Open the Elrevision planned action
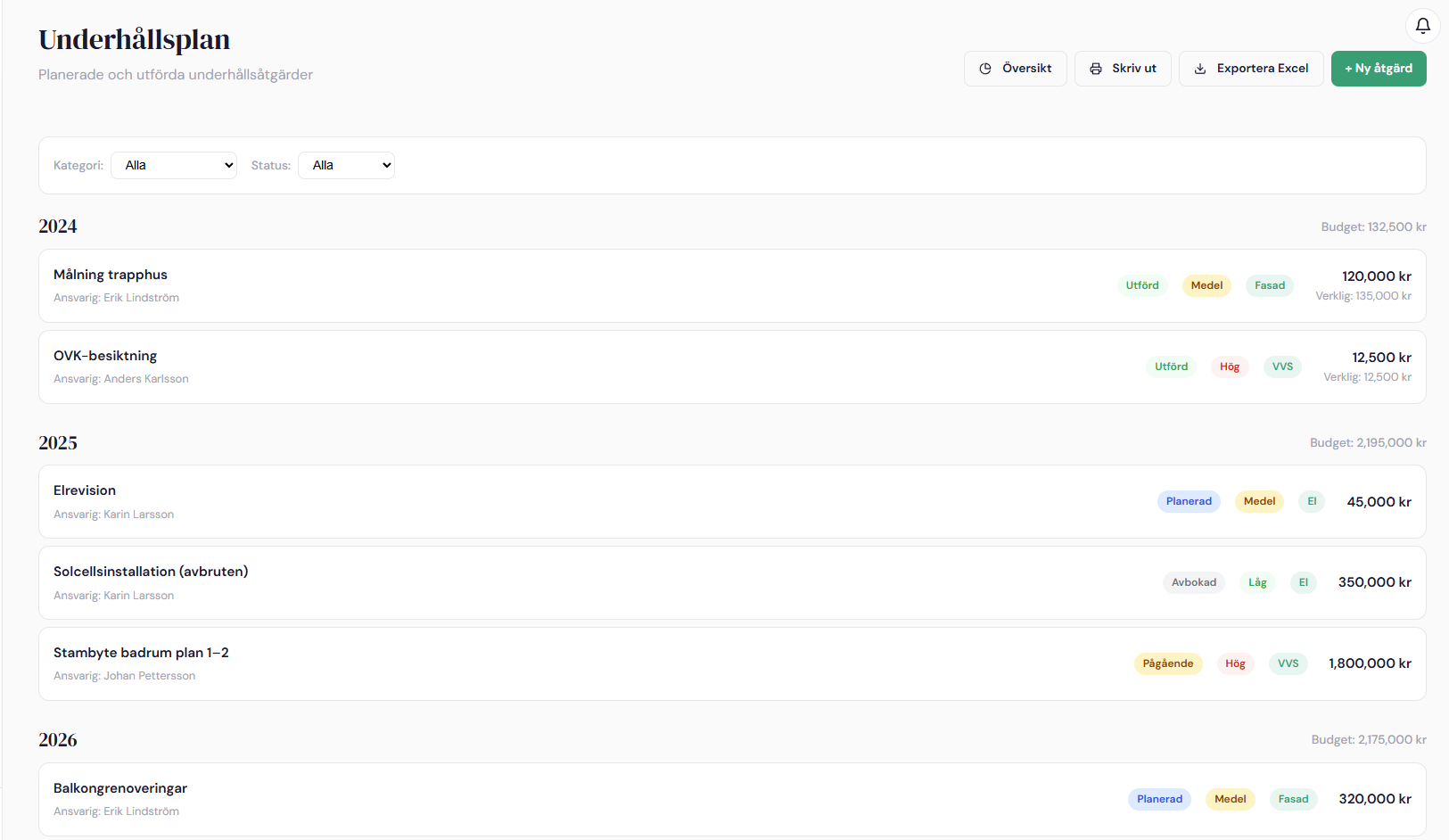This screenshot has width=1449, height=840. click(85, 490)
